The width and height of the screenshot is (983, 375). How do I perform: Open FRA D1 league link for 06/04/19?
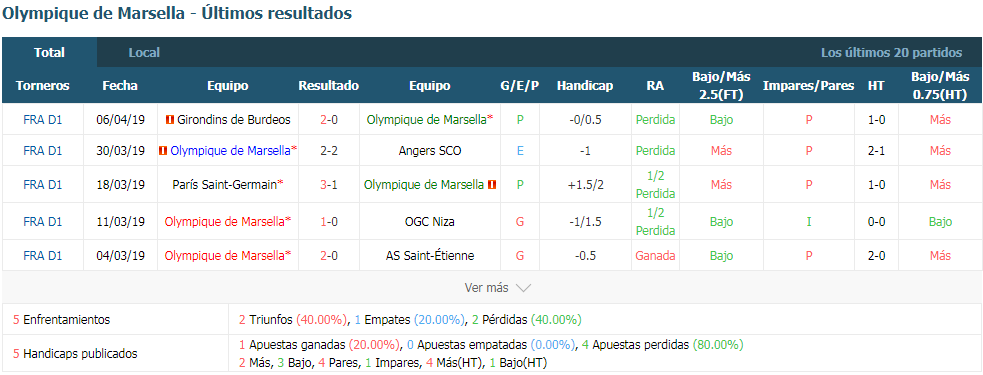pos(43,119)
